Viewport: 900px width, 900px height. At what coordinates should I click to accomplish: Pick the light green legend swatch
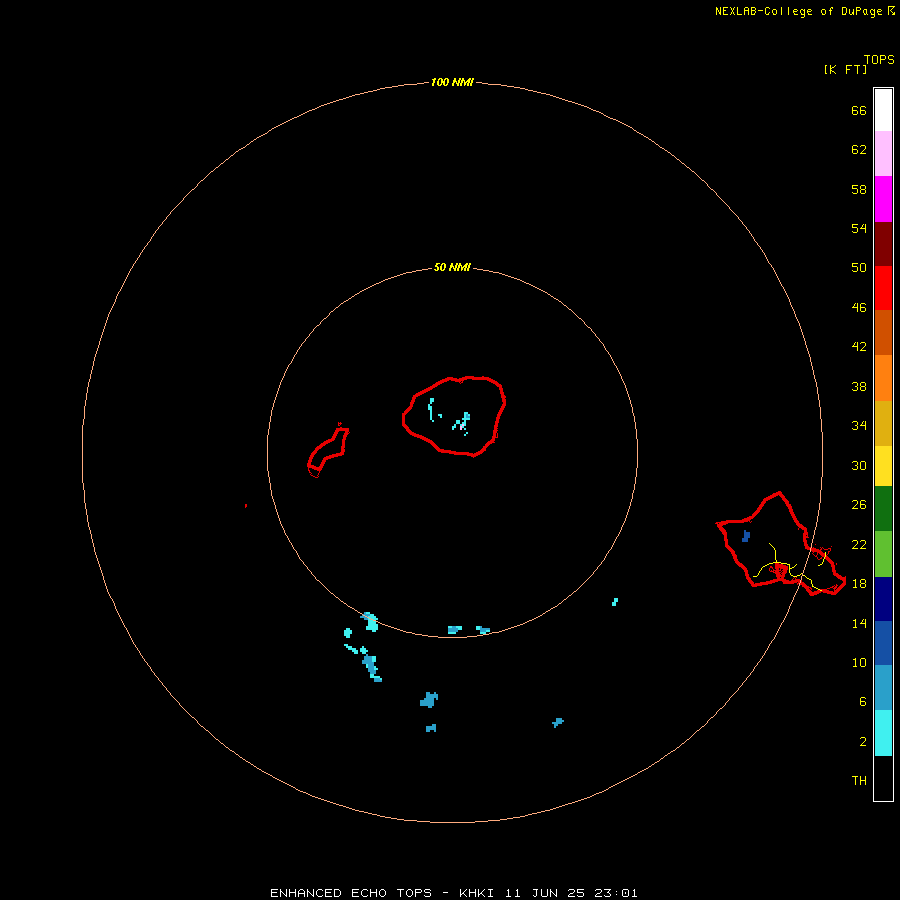(883, 554)
